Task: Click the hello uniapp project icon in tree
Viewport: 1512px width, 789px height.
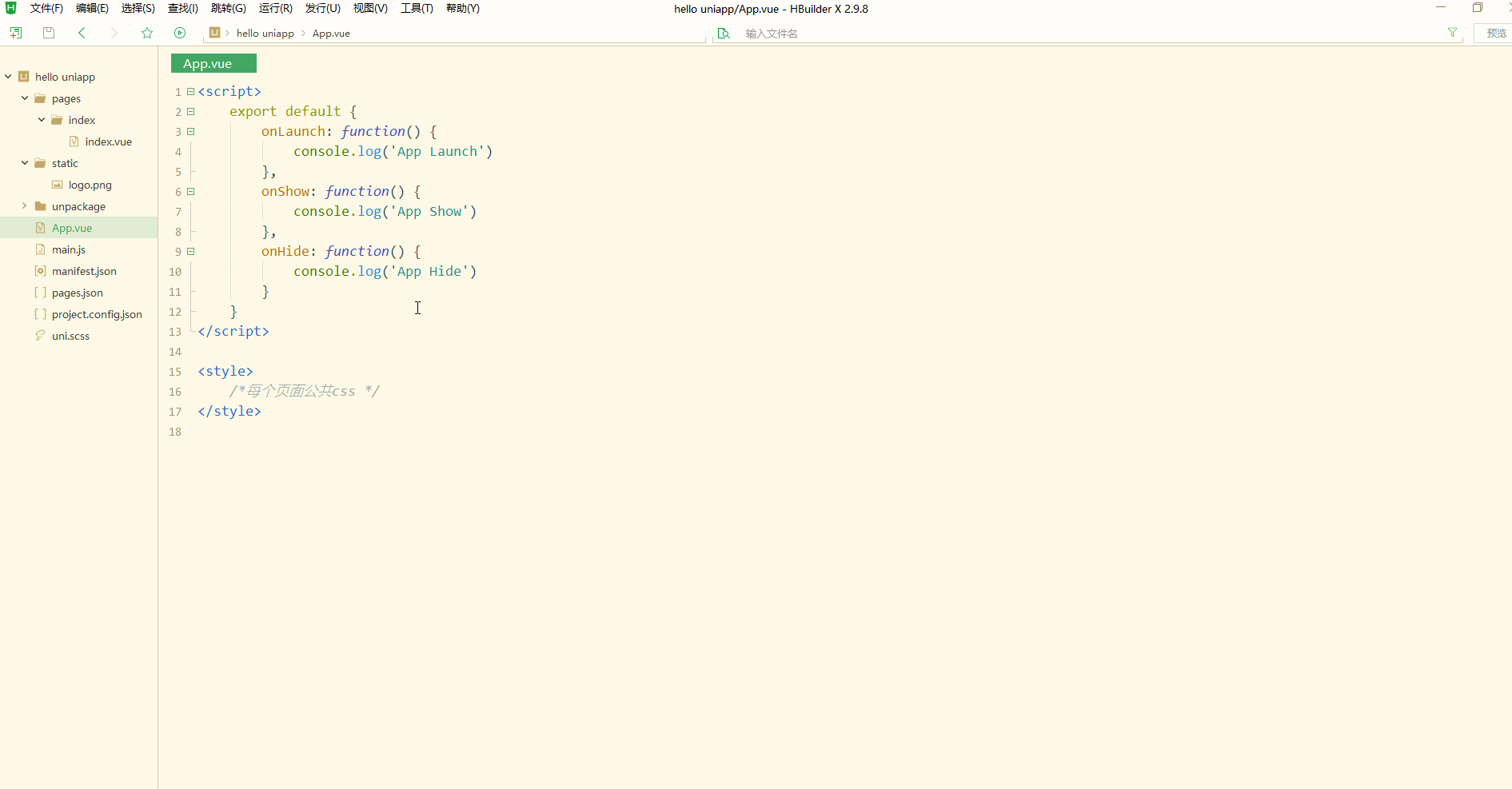Action: click(24, 77)
